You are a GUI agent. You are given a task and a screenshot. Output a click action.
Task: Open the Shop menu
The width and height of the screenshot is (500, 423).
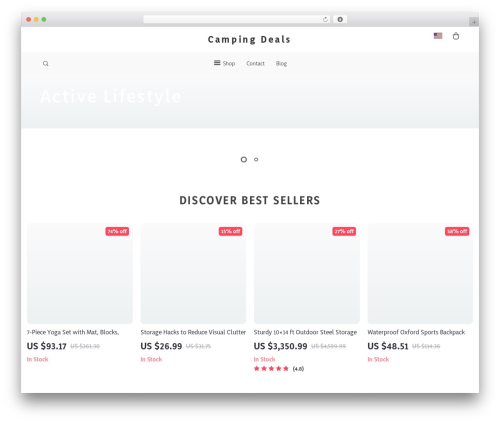(229, 63)
